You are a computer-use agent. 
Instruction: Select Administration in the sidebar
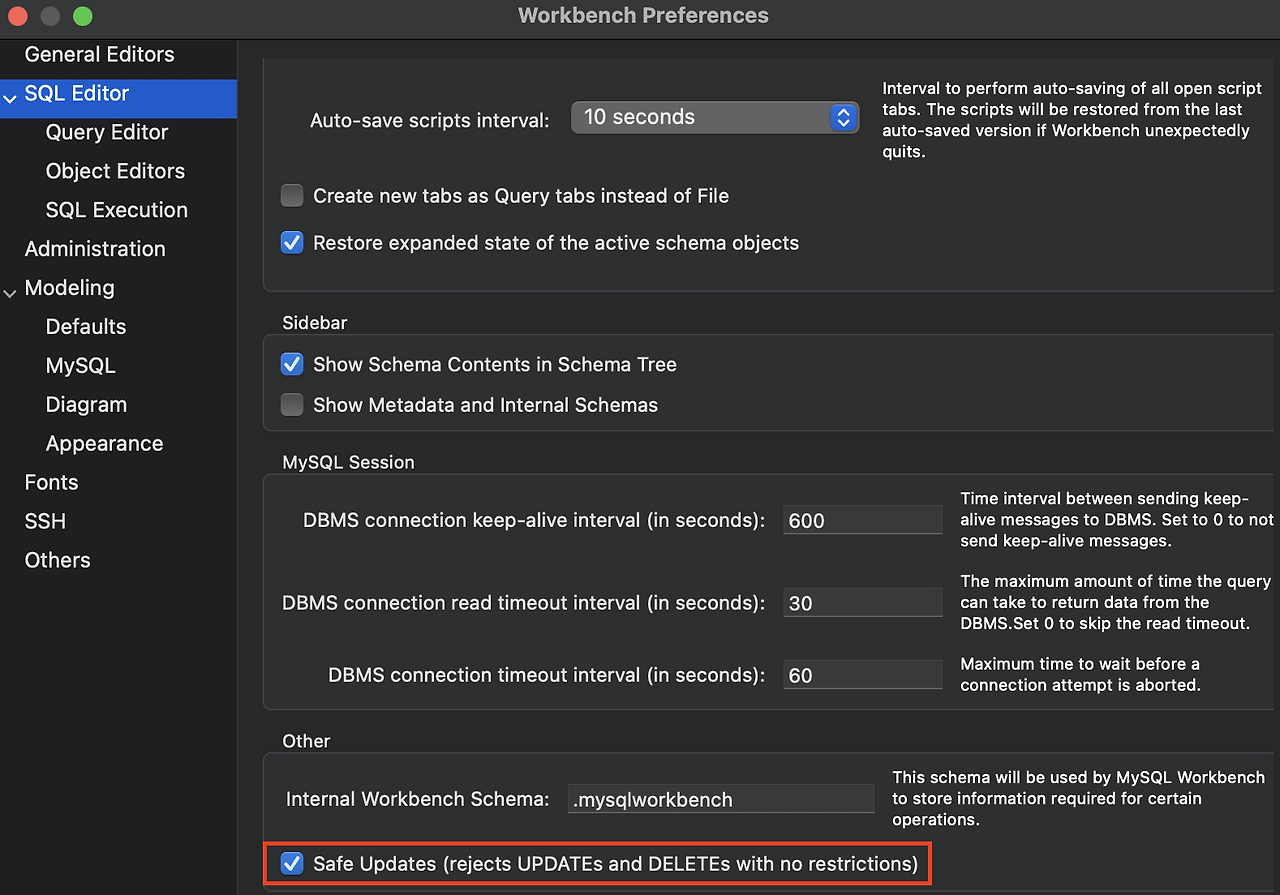tap(95, 249)
